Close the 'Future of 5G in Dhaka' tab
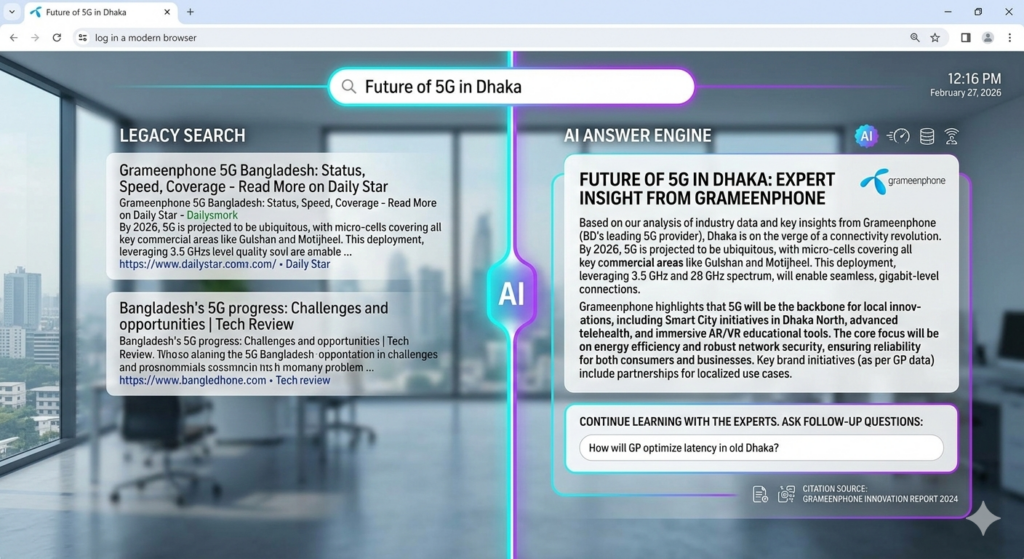Image resolution: width=1024 pixels, height=559 pixels. [167, 12]
